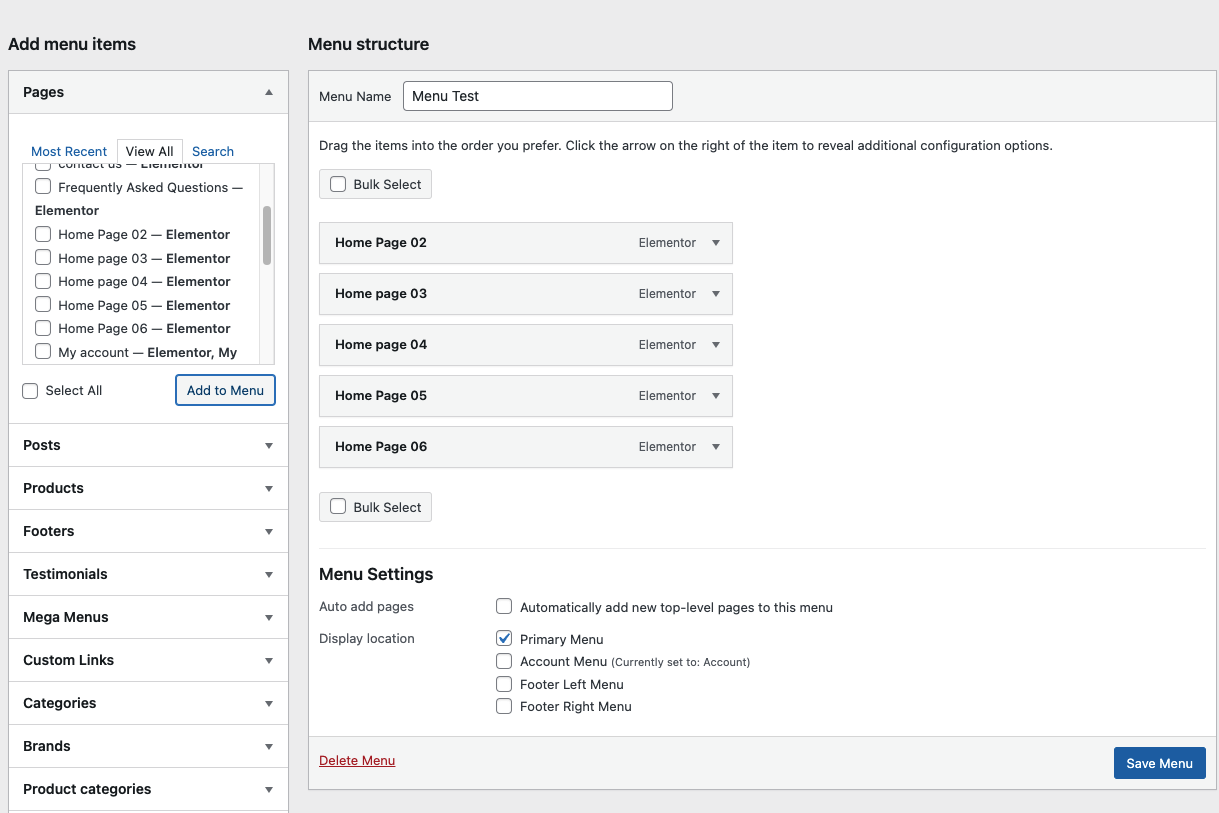Open the Search tab in Pages

point(213,152)
